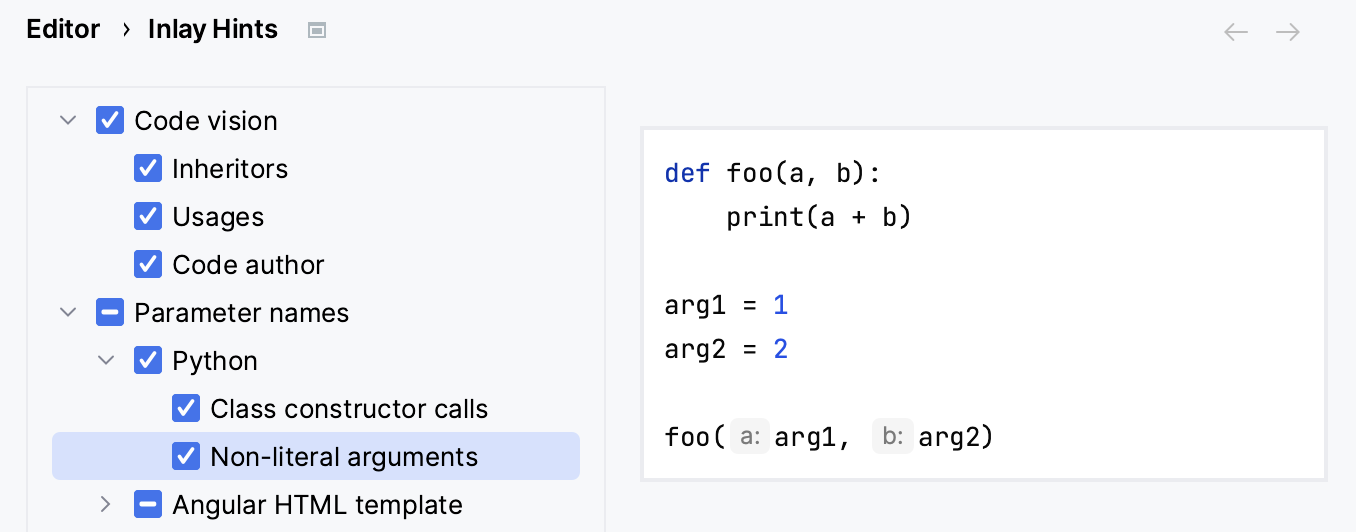This screenshot has width=1356, height=532.
Task: Uncheck Non-literal arguments checkbox
Action: [186, 457]
